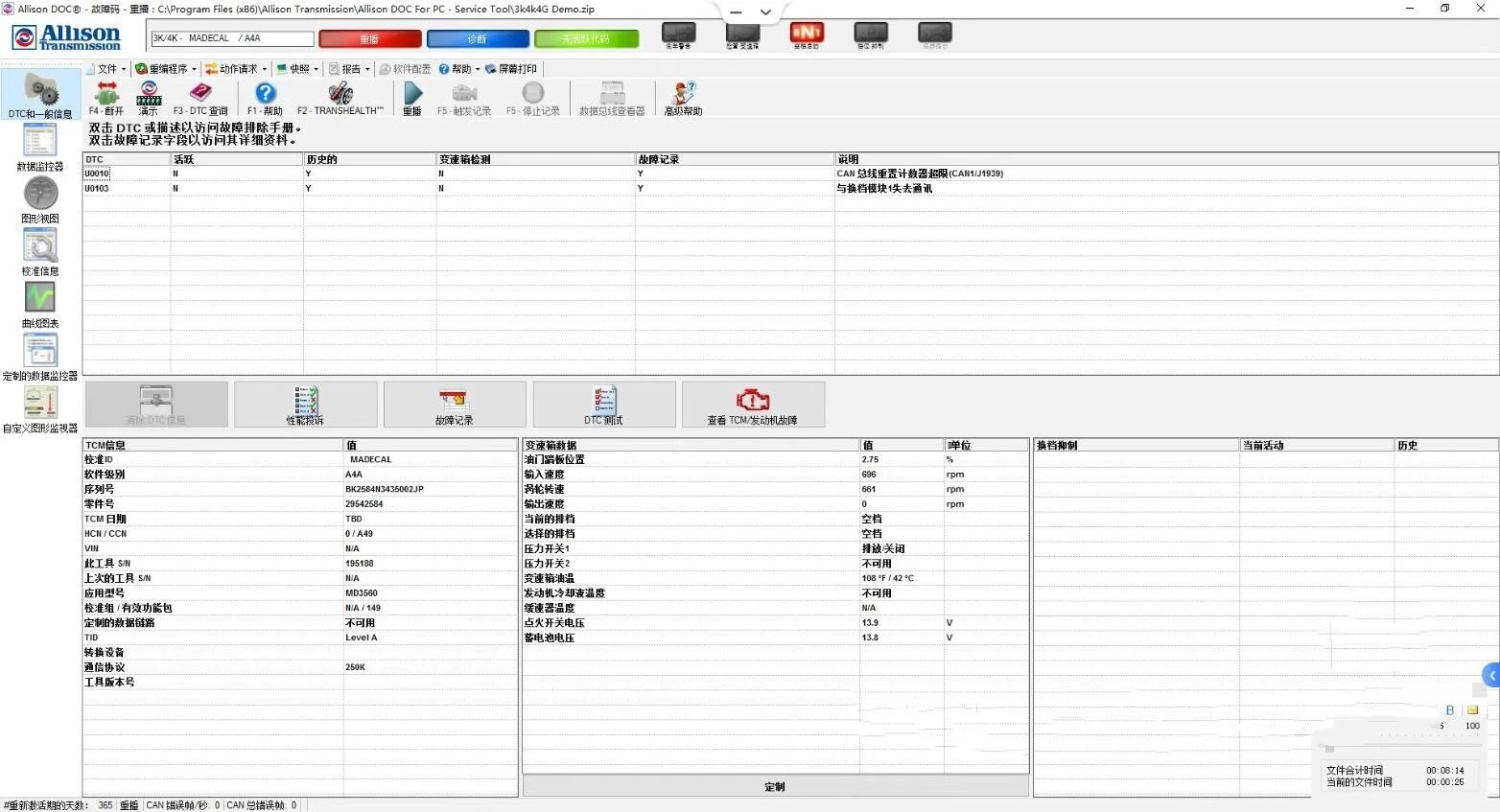Click the green 无活跃代码 status button
This screenshot has width=1500, height=812.
click(x=586, y=39)
